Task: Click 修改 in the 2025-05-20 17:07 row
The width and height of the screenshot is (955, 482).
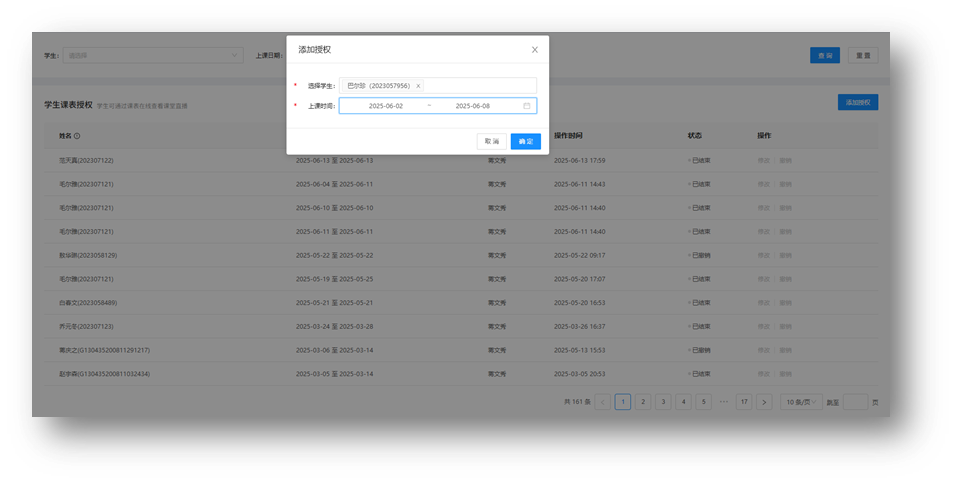Action: point(763,280)
